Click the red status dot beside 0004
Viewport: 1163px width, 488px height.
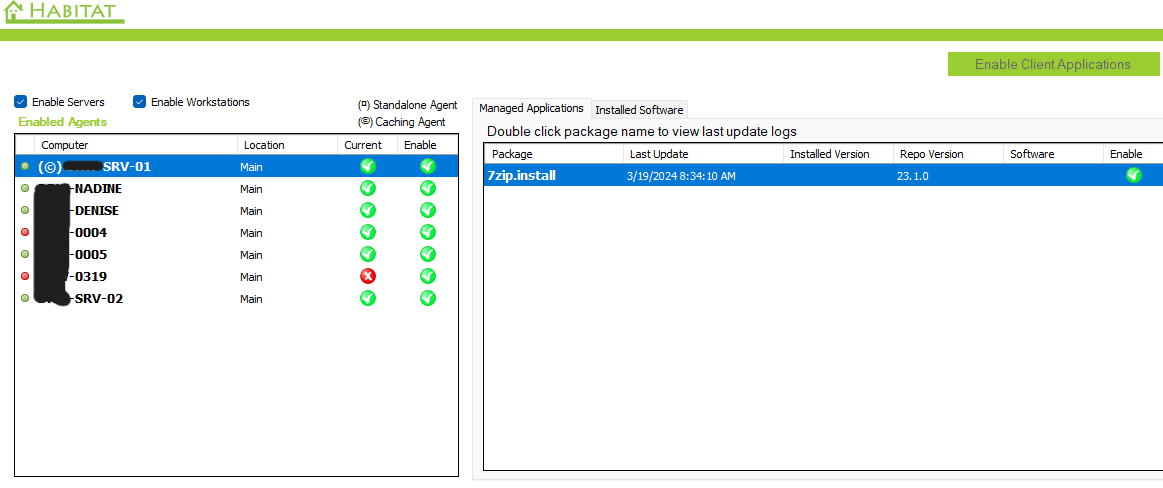[25, 232]
